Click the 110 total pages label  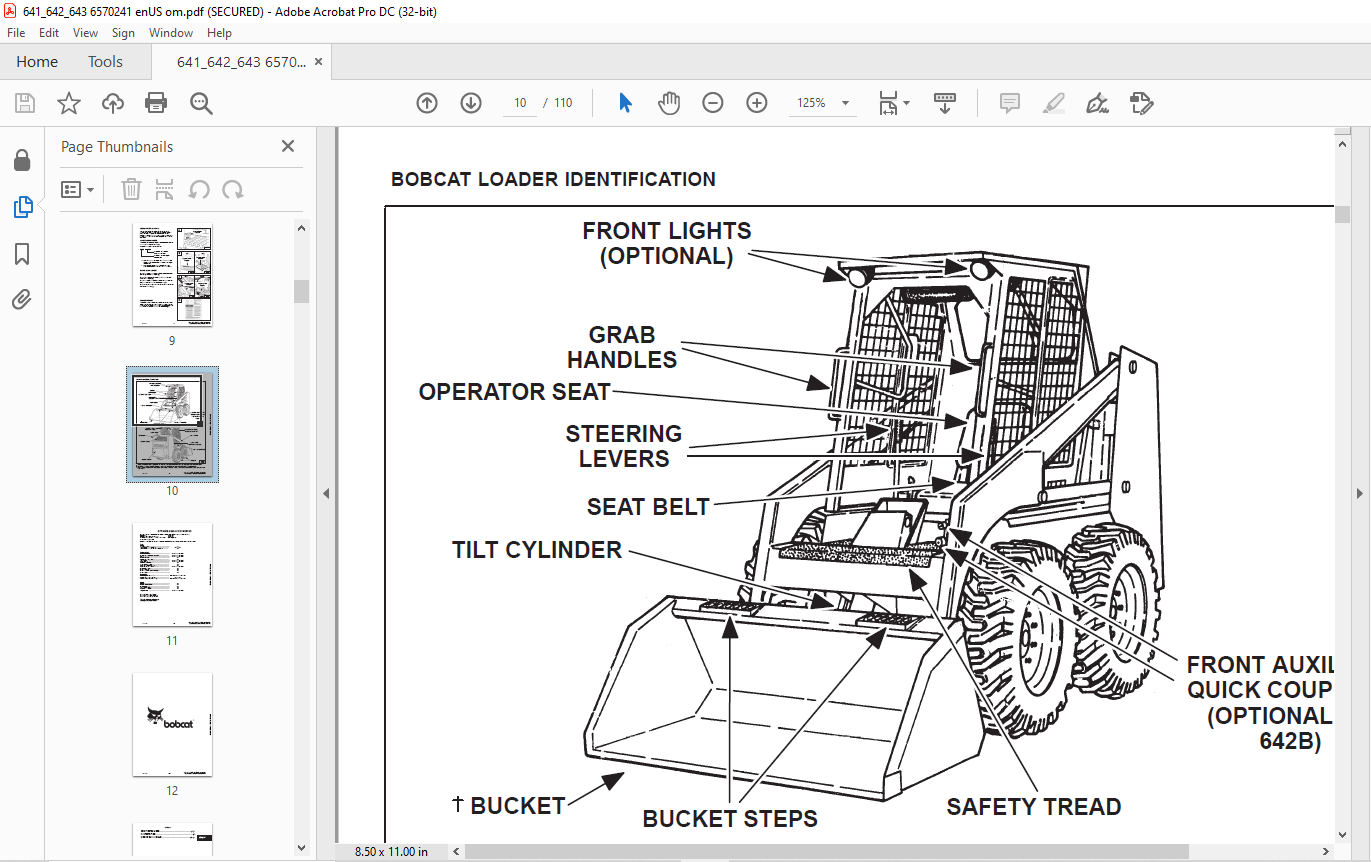click(563, 103)
